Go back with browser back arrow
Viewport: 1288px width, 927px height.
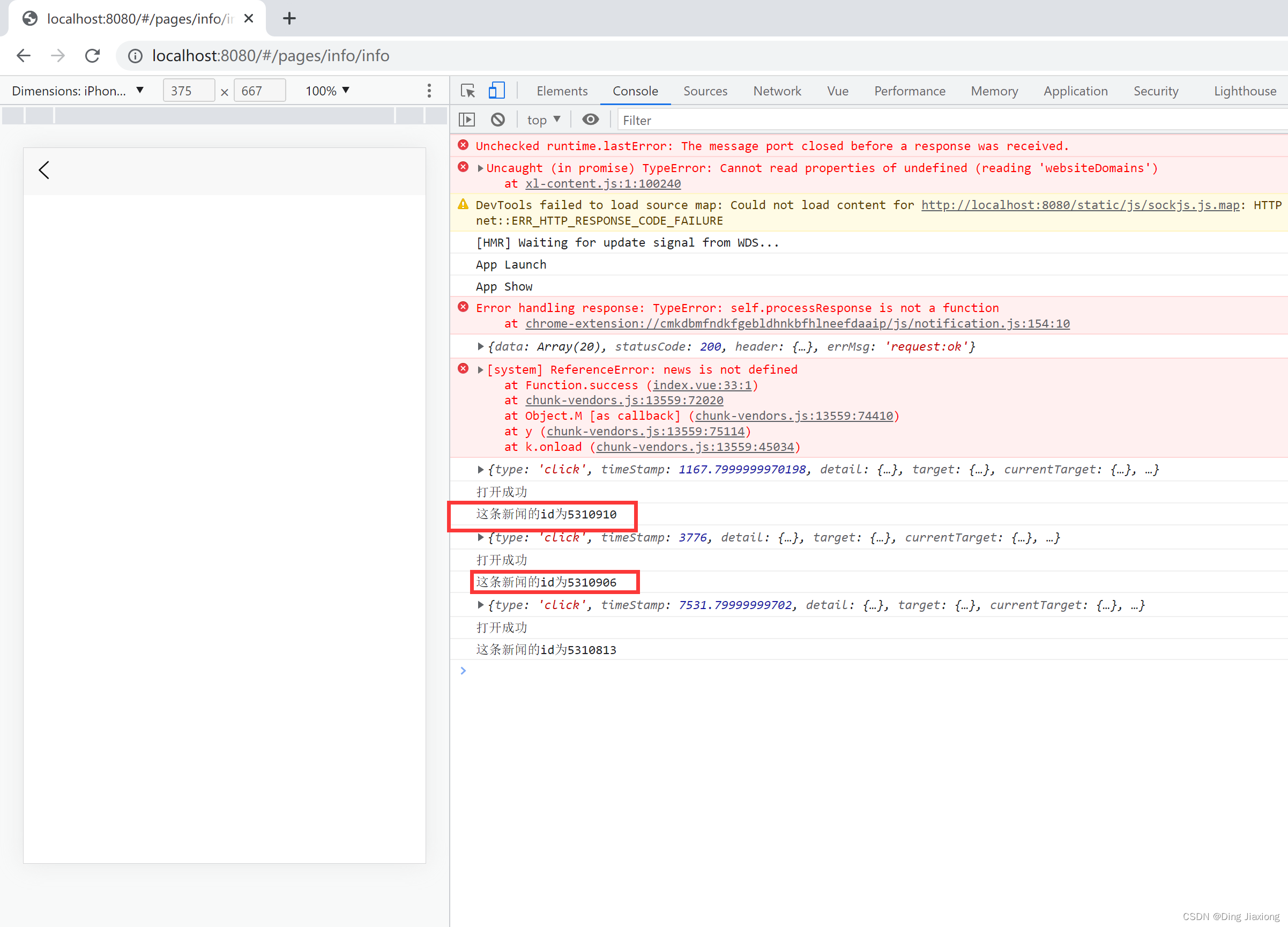24,56
